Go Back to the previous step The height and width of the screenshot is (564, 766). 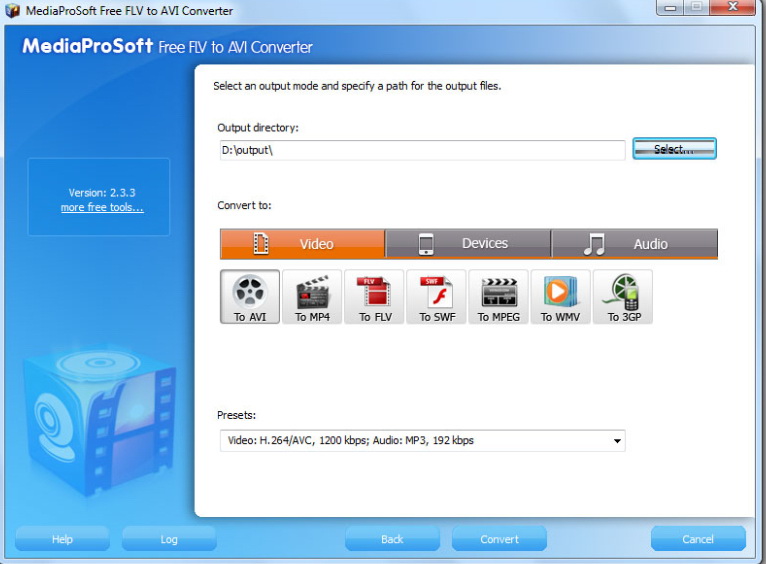coord(392,539)
